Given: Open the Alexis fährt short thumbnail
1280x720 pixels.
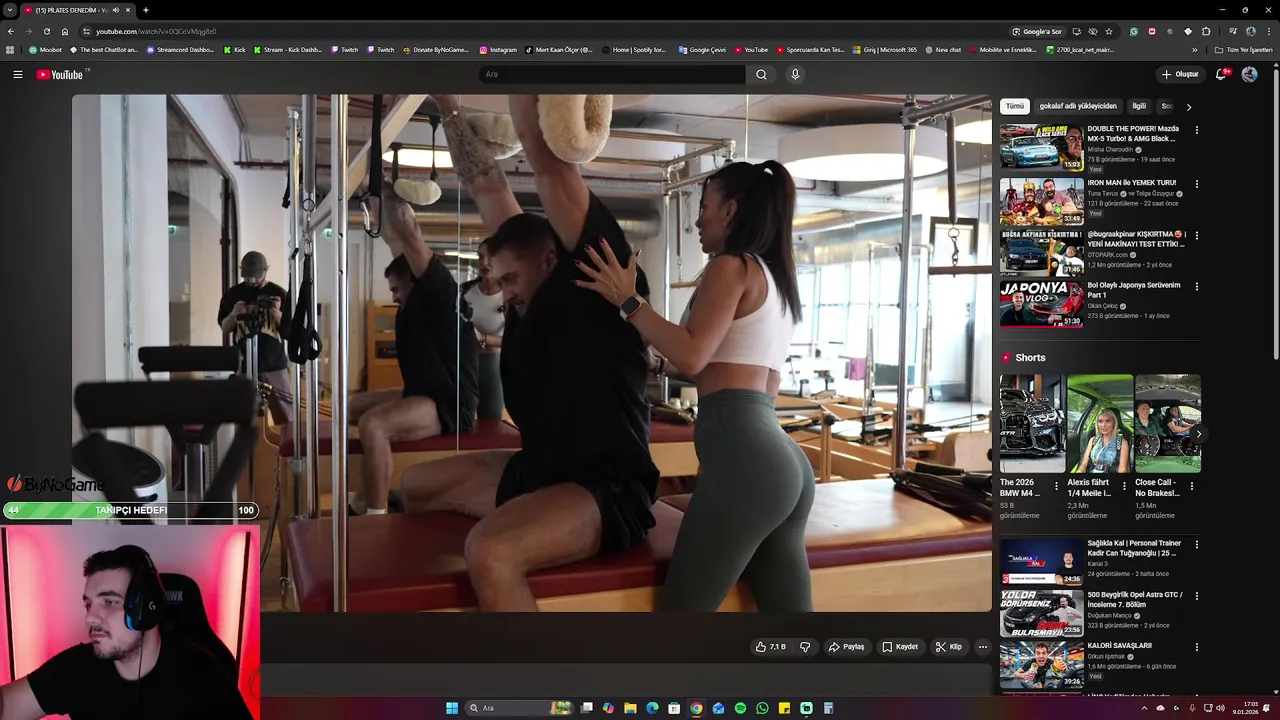Looking at the screenshot, I should (x=1100, y=423).
